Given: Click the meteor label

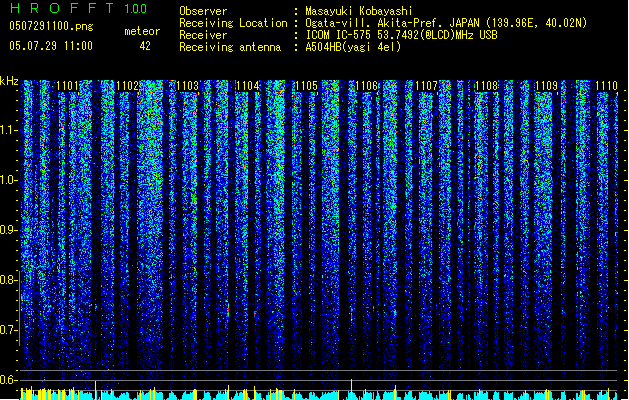Looking at the screenshot, I should (x=142, y=31).
